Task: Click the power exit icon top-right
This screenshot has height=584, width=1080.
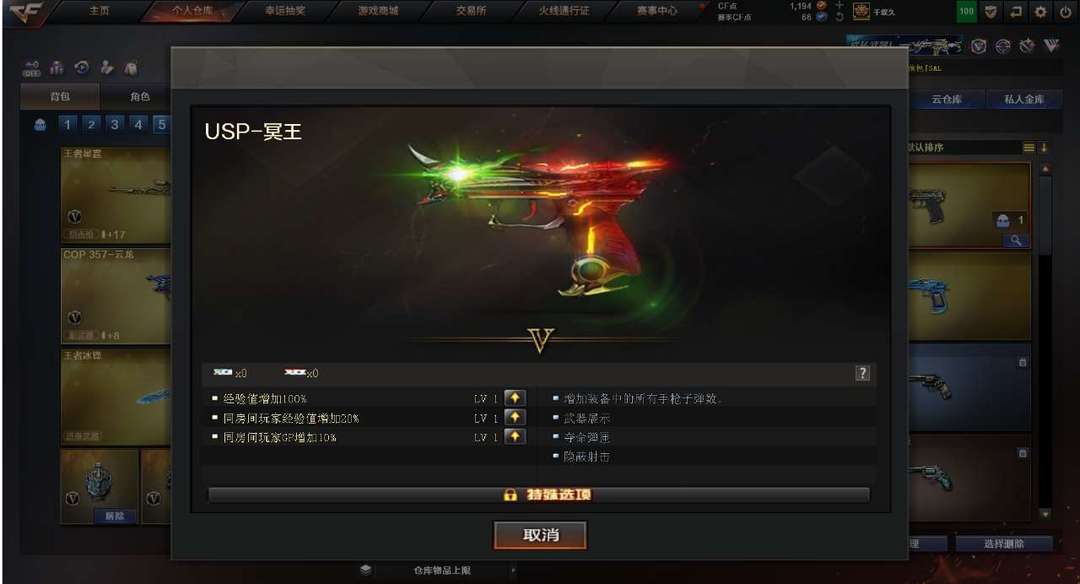Action: tap(1065, 11)
